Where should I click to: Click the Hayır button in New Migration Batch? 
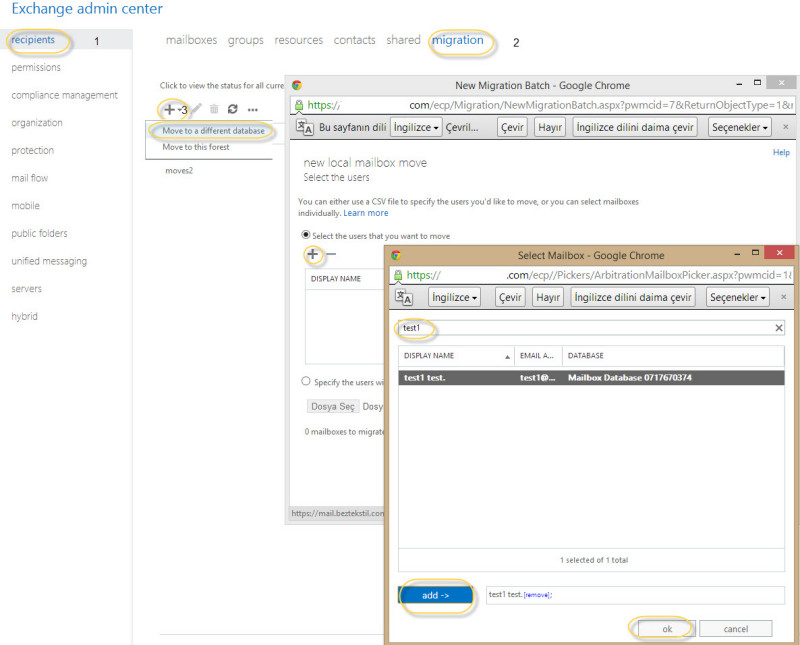(549, 127)
